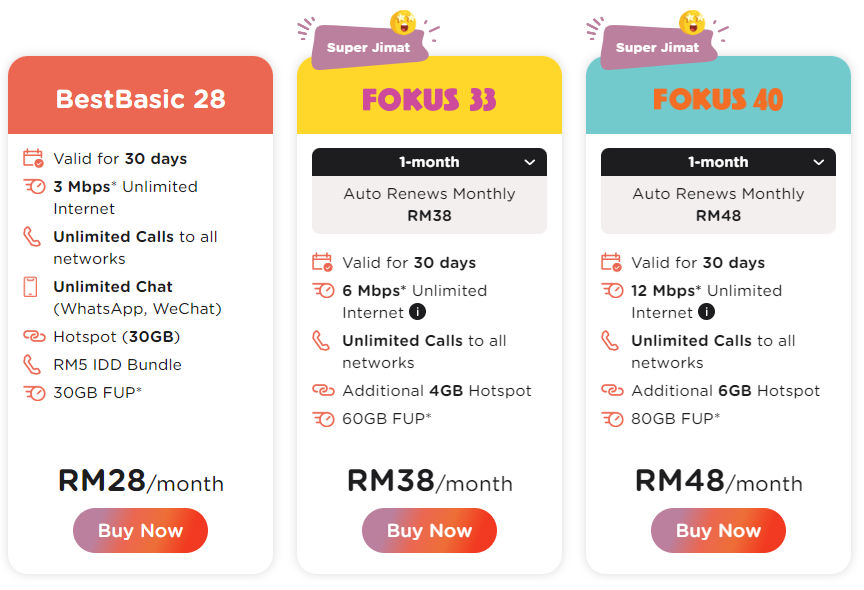The width and height of the screenshot is (864, 590).
Task: Click the FOKUS 33 speed gauge icon
Action: (322, 291)
